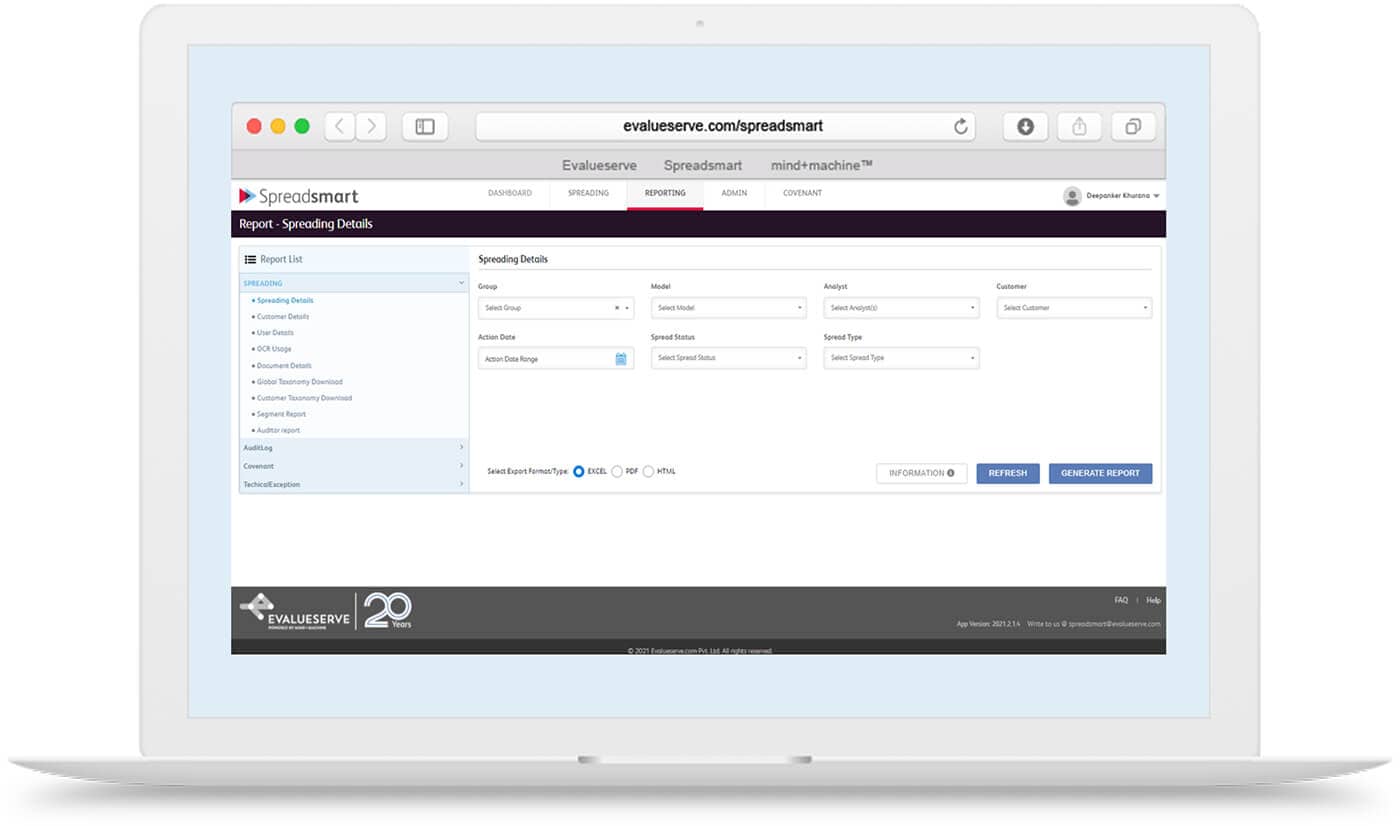Switch to the Evalueserve browser tab
1400x826 pixels.
coord(599,165)
